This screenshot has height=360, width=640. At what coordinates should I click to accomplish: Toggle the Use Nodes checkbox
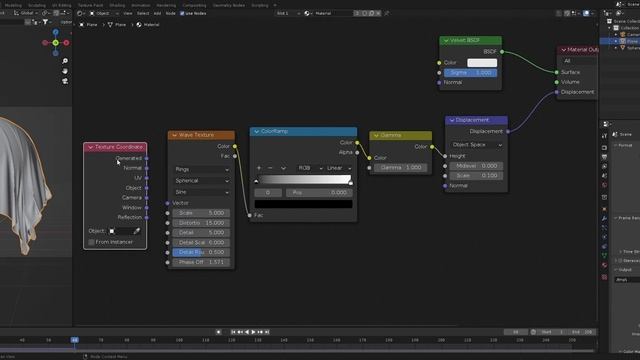pyautogui.click(x=182, y=13)
